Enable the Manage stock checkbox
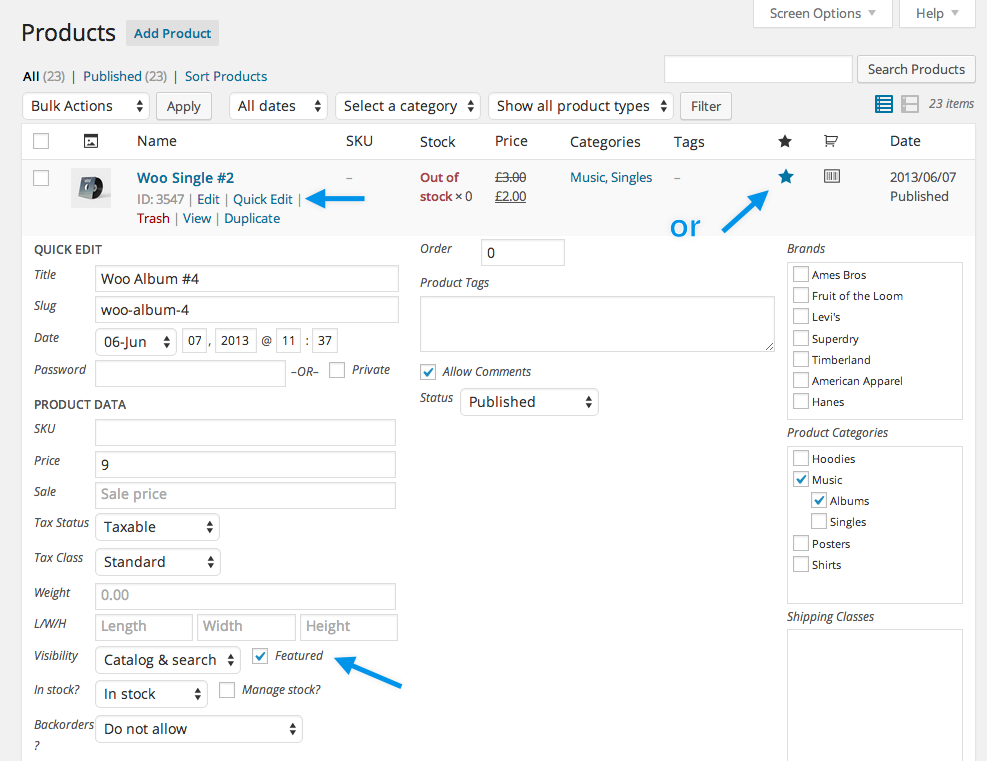 pos(227,690)
